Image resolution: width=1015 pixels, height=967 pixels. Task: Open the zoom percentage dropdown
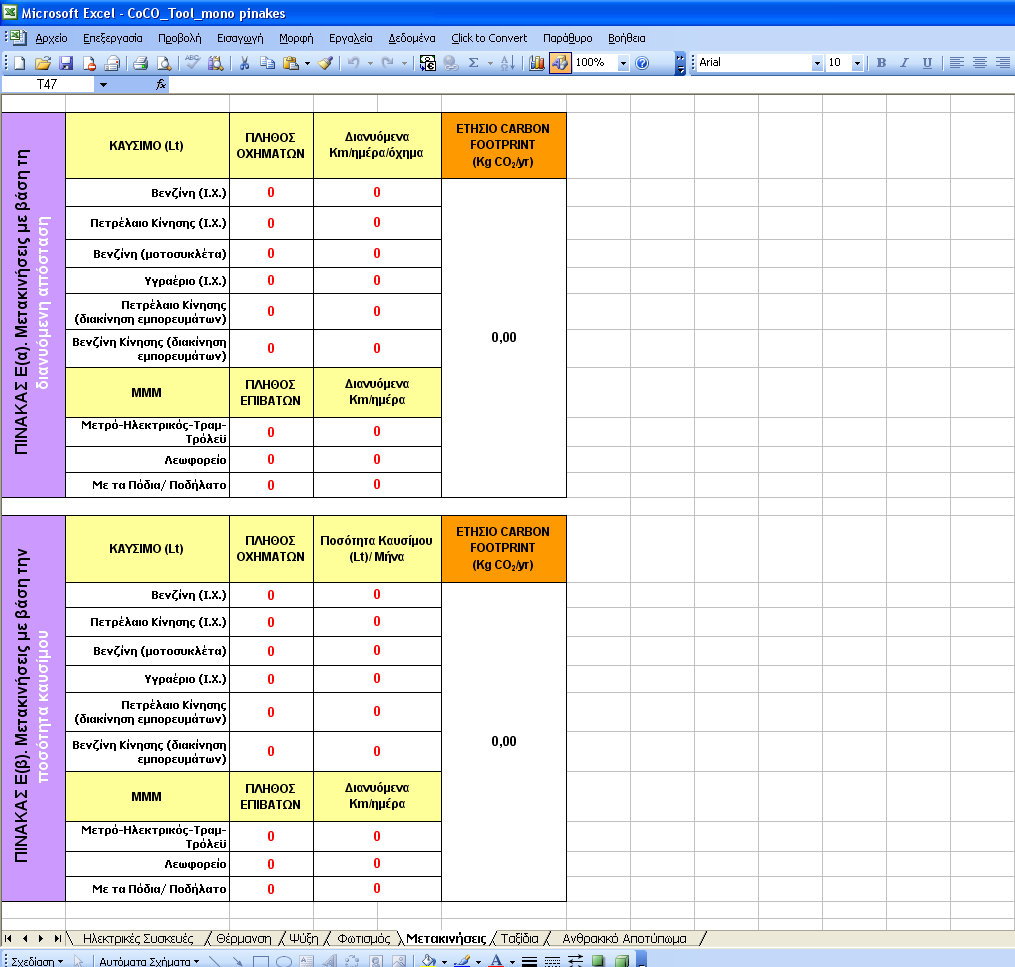click(623, 63)
